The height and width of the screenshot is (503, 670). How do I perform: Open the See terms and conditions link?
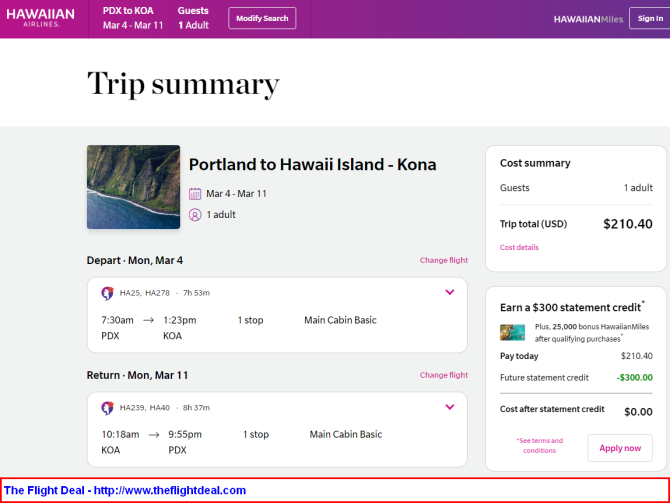pos(540,445)
